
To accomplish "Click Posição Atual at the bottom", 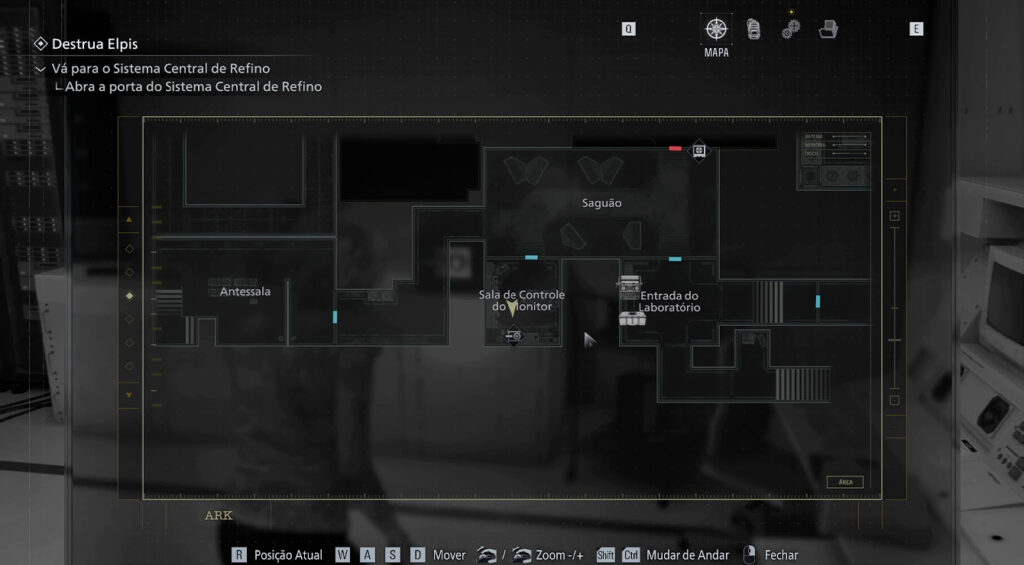I will 287,555.
